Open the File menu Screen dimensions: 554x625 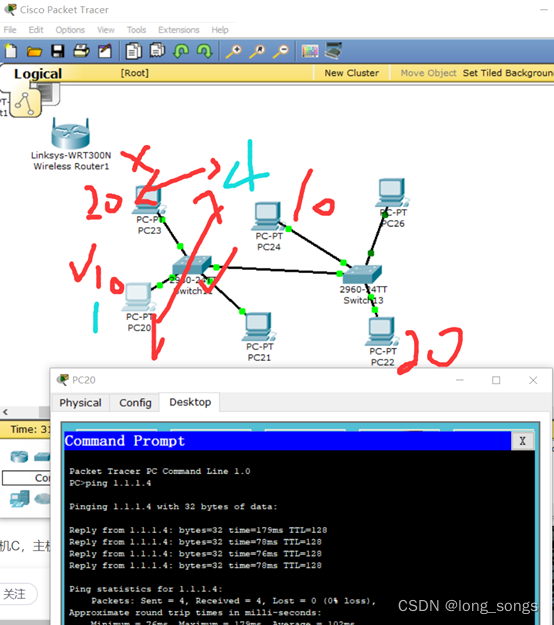tap(10, 30)
